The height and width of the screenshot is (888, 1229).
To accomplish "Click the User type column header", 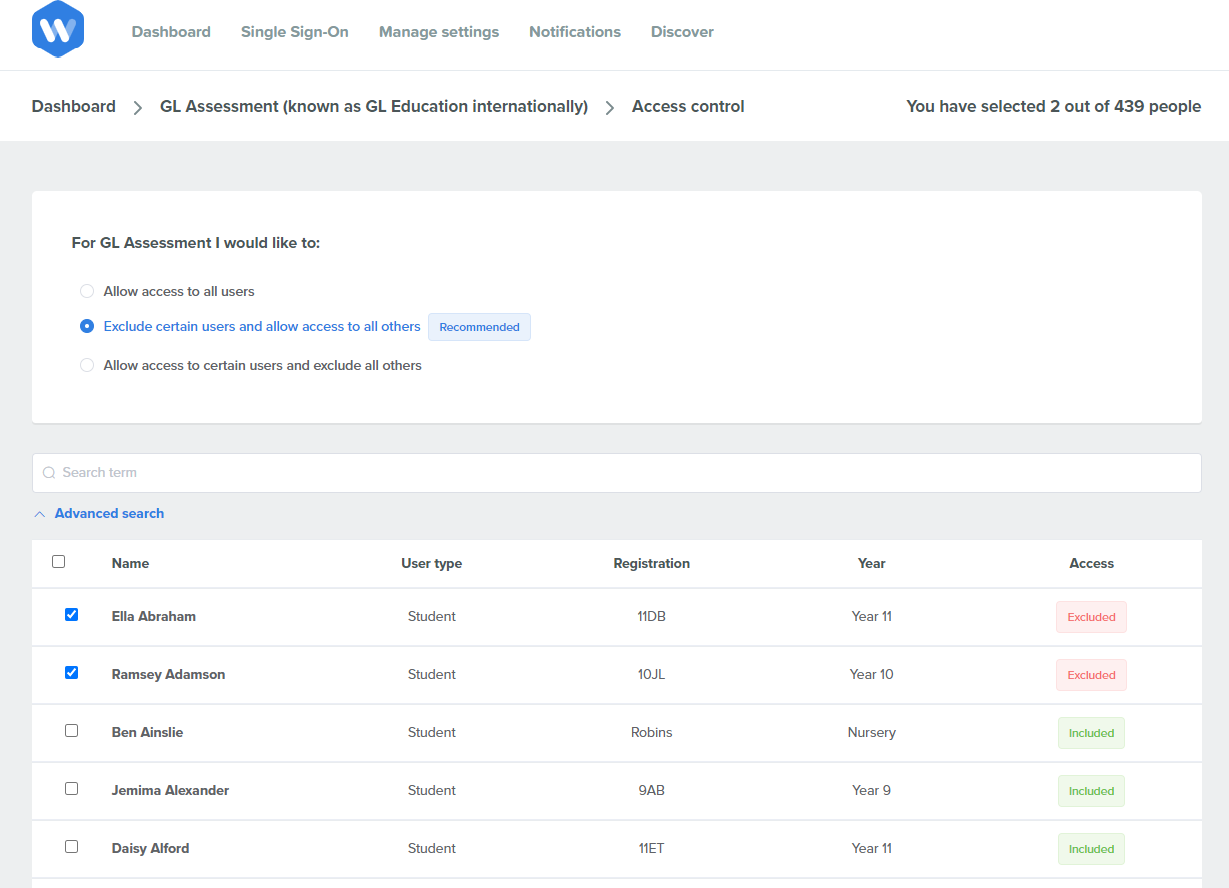I will point(432,563).
